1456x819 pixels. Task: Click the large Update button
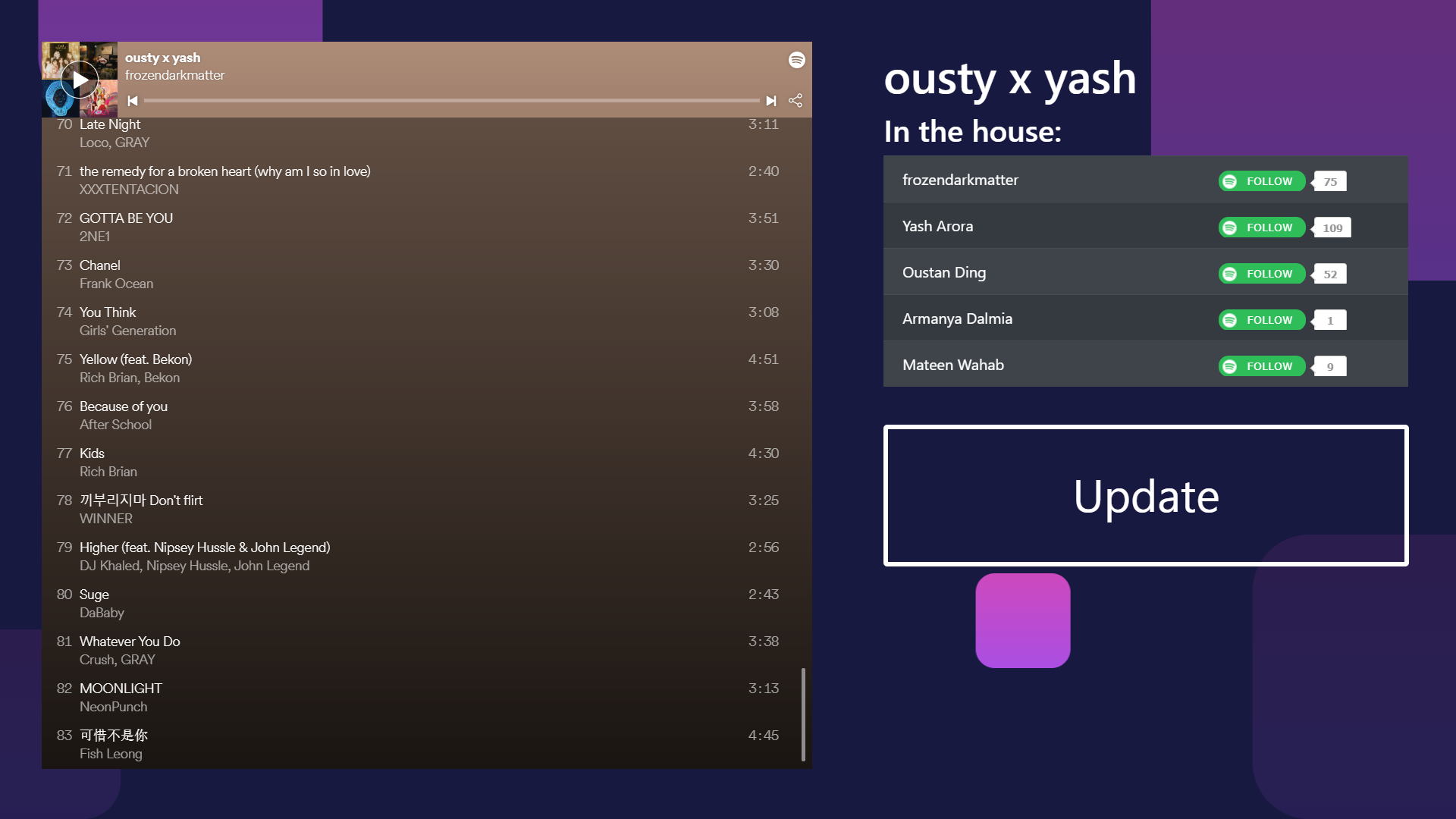(x=1145, y=496)
